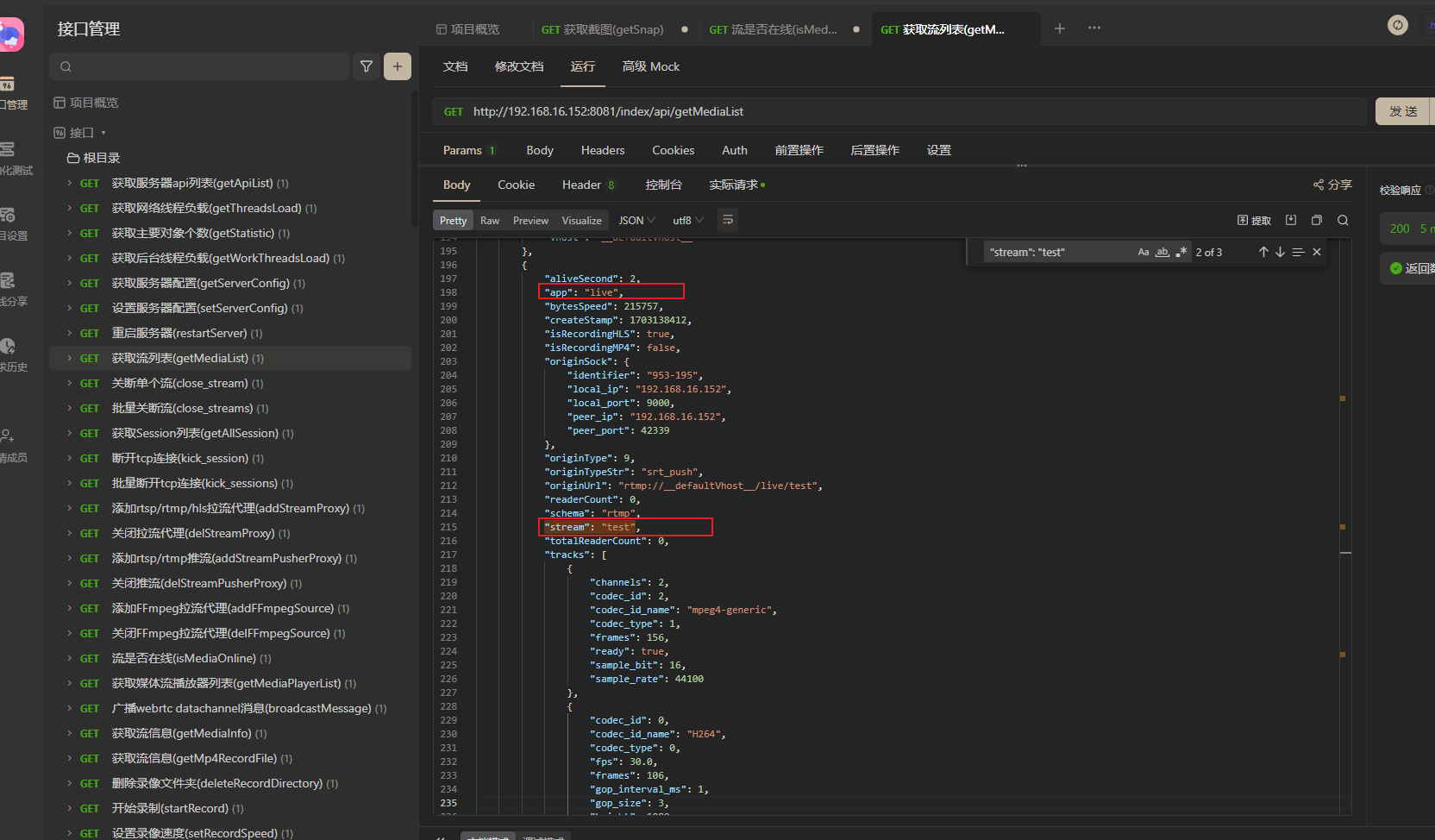This screenshot has height=840, width=1435.
Task: Go to previous match with the up arrow
Action: point(1263,252)
